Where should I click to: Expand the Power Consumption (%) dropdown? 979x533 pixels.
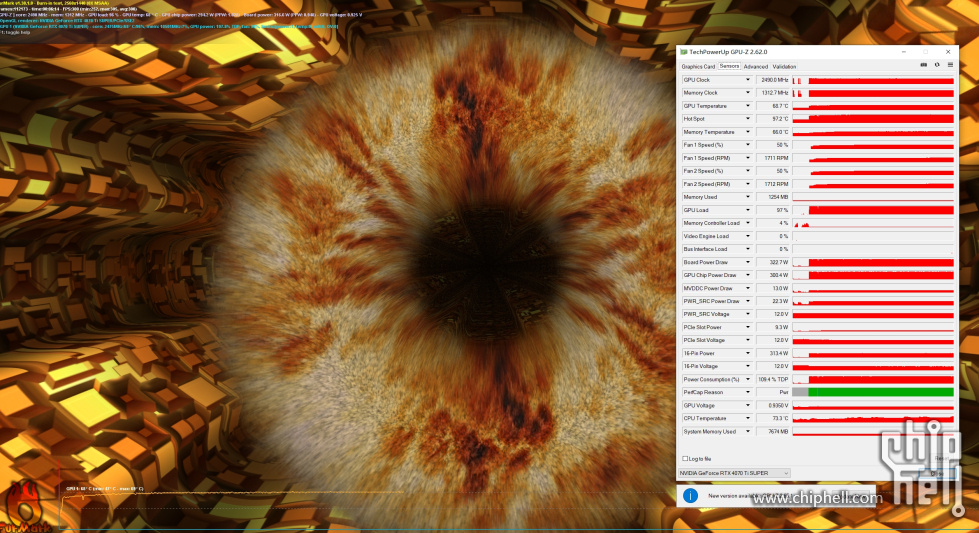click(747, 379)
